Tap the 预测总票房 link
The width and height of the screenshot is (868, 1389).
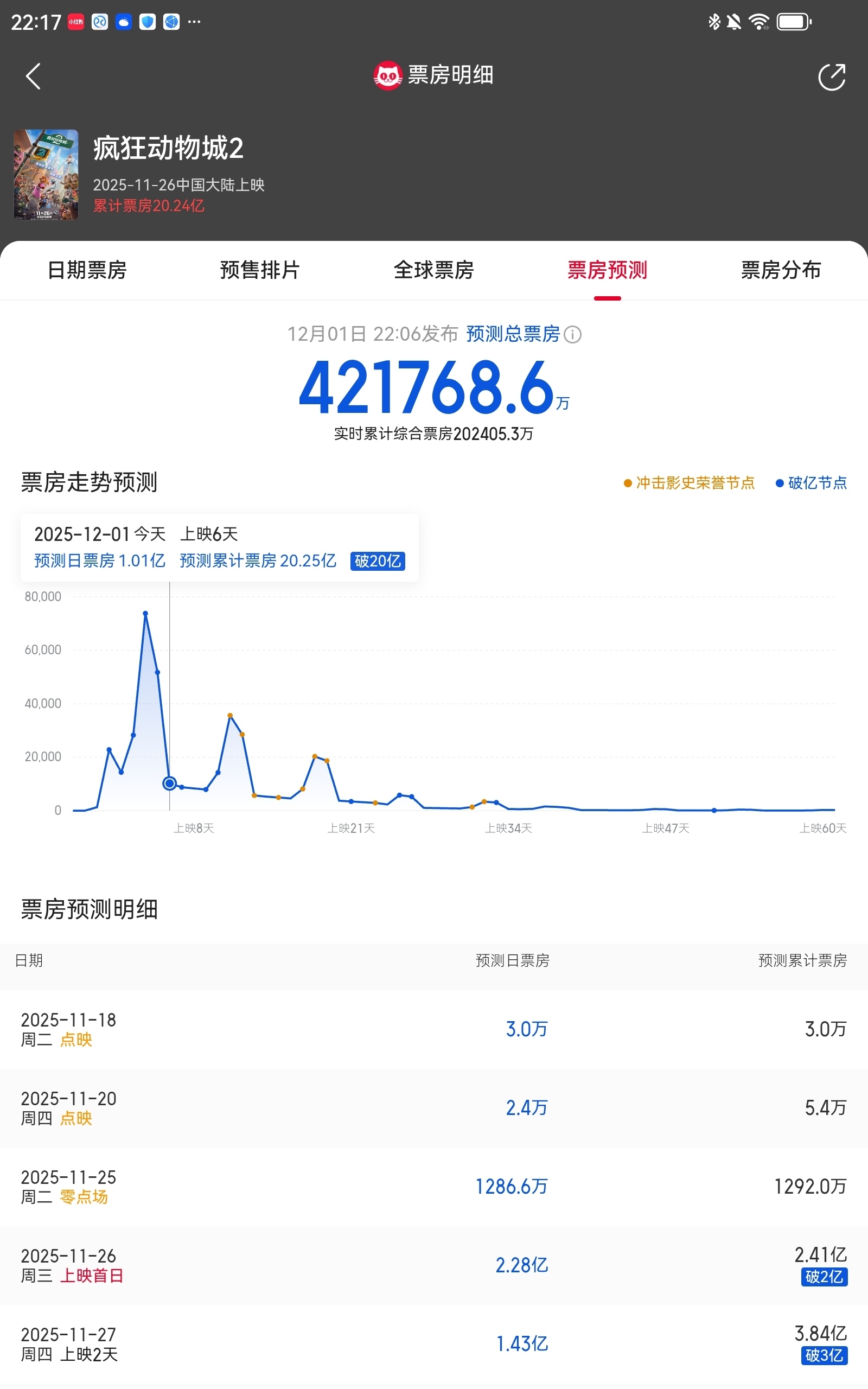pyautogui.click(x=513, y=334)
